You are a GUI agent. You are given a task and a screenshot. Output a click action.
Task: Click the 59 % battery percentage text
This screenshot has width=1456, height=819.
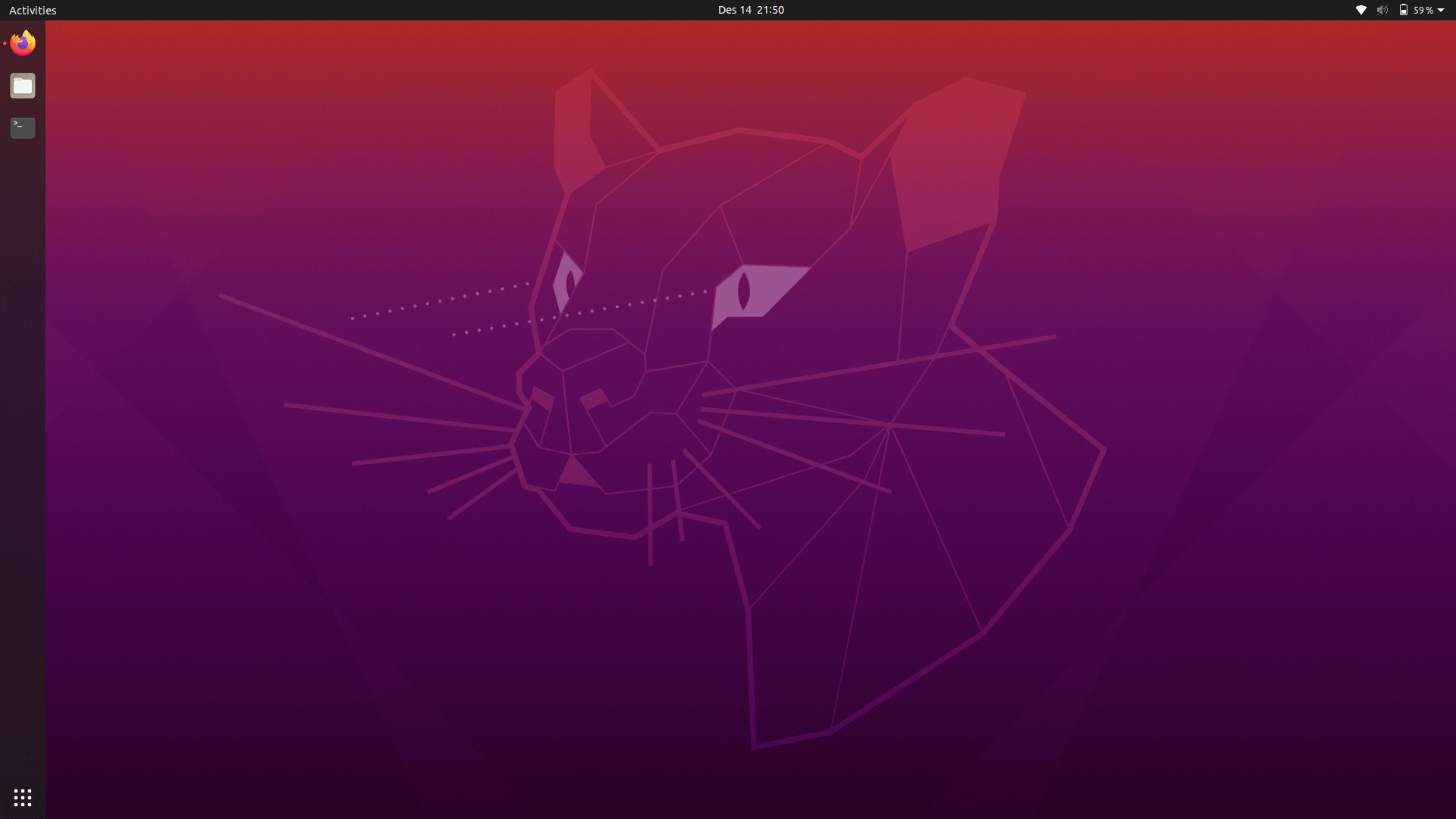[x=1423, y=10]
